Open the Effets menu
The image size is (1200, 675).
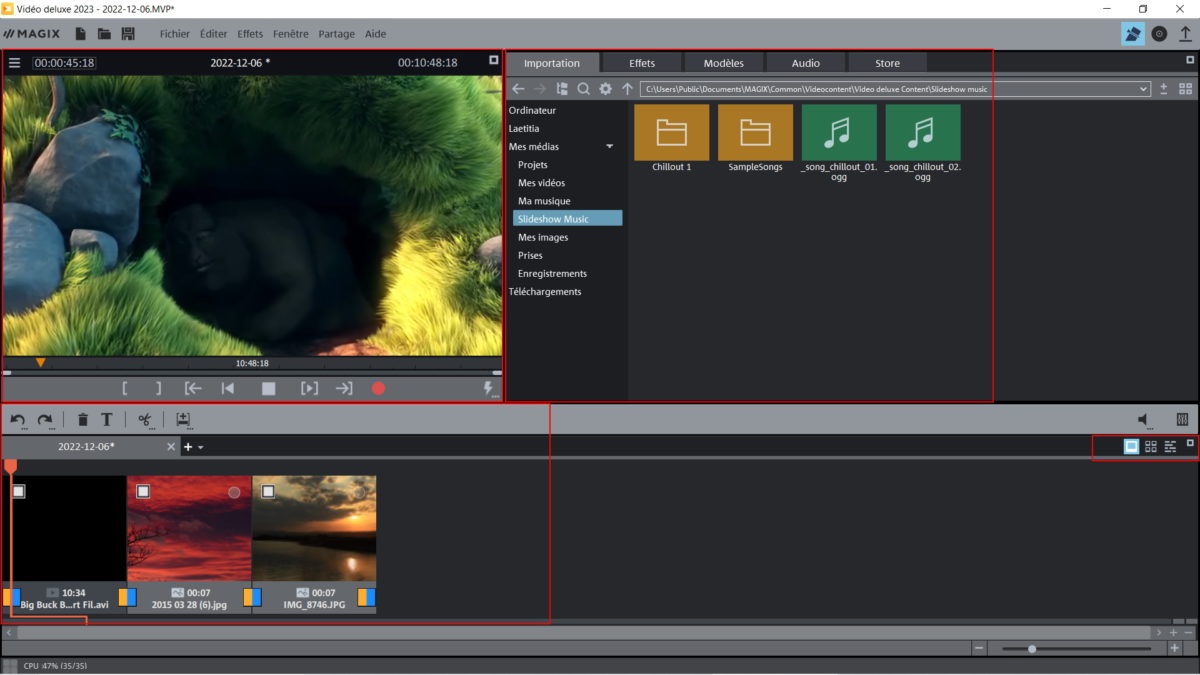click(250, 34)
